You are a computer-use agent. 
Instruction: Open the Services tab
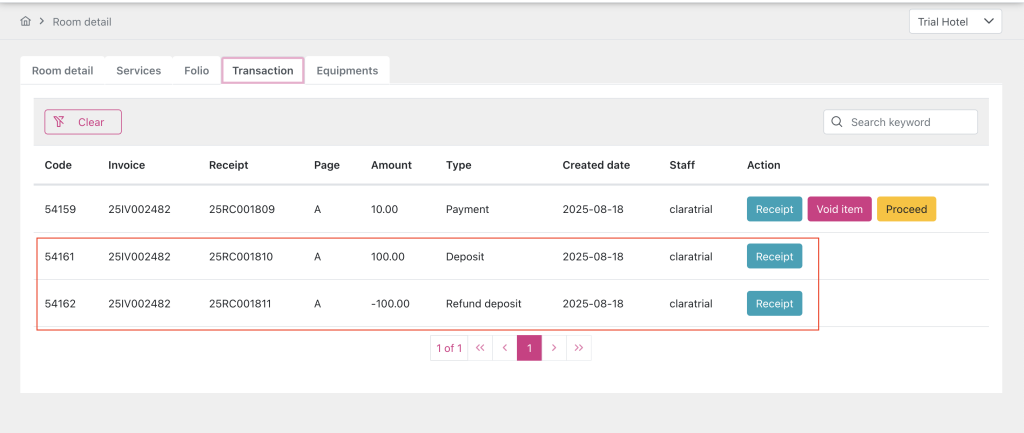(x=138, y=71)
